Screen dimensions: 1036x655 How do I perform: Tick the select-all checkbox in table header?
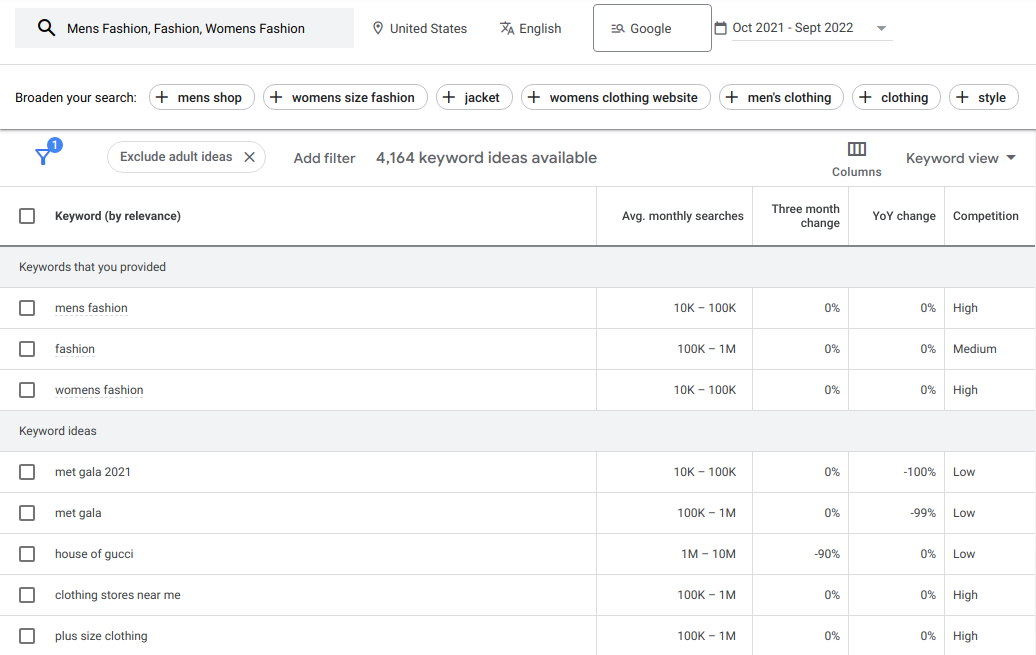(27, 215)
